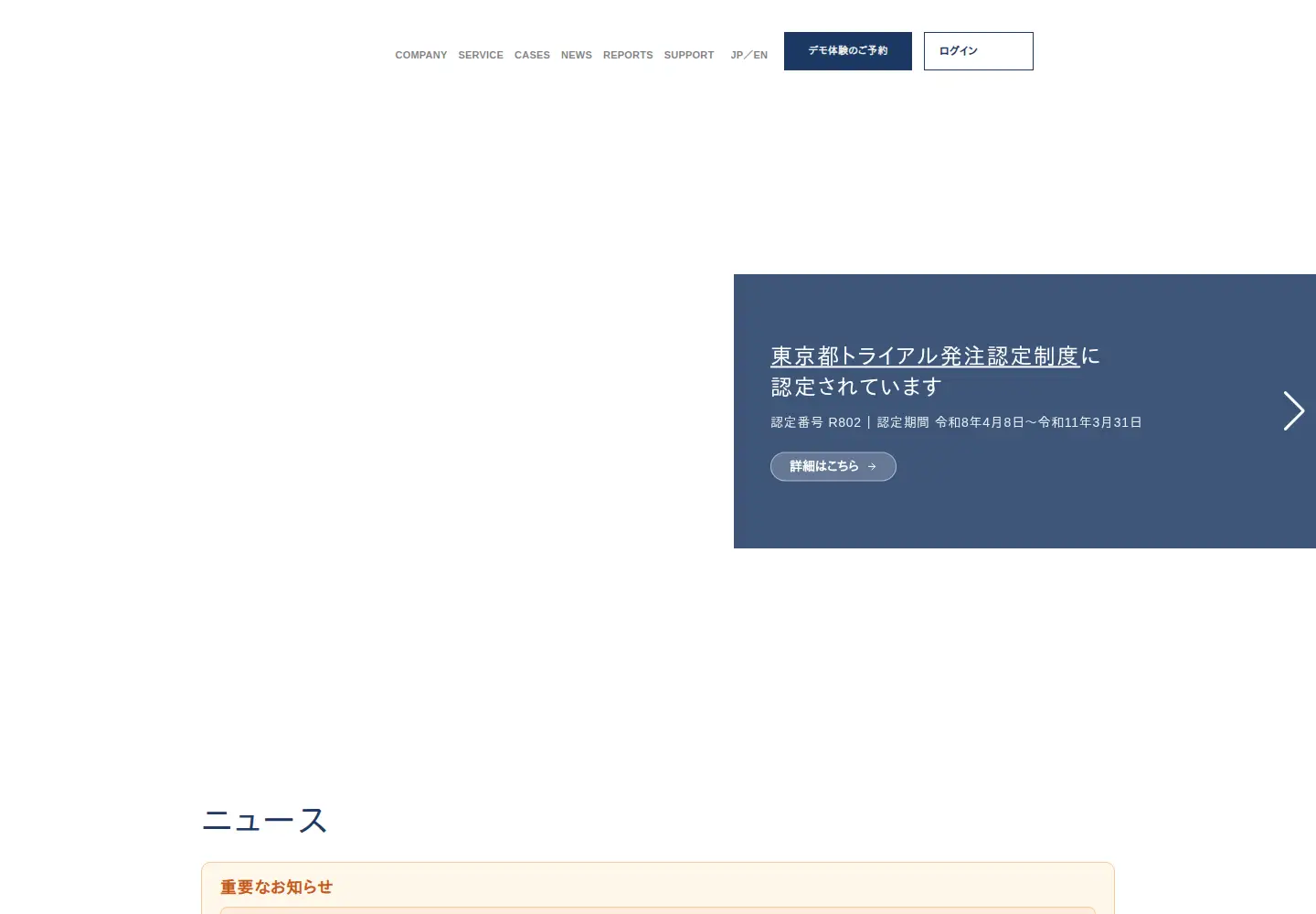The width and height of the screenshot is (1316, 914).
Task: Click the ログイン button
Action: (x=979, y=51)
